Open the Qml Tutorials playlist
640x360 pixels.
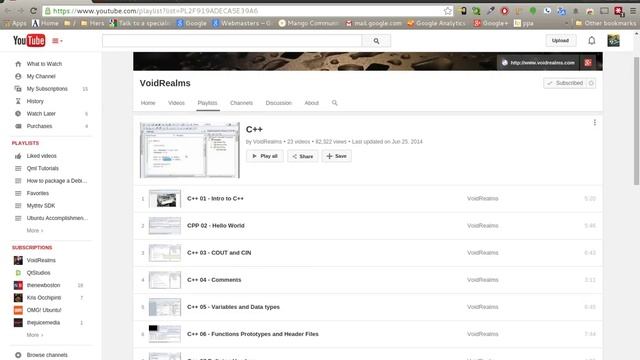coord(42,169)
